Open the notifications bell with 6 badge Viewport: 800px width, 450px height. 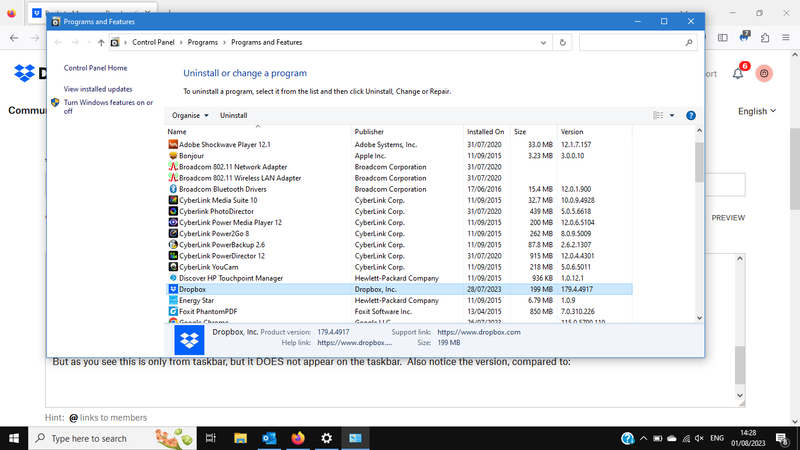point(739,73)
